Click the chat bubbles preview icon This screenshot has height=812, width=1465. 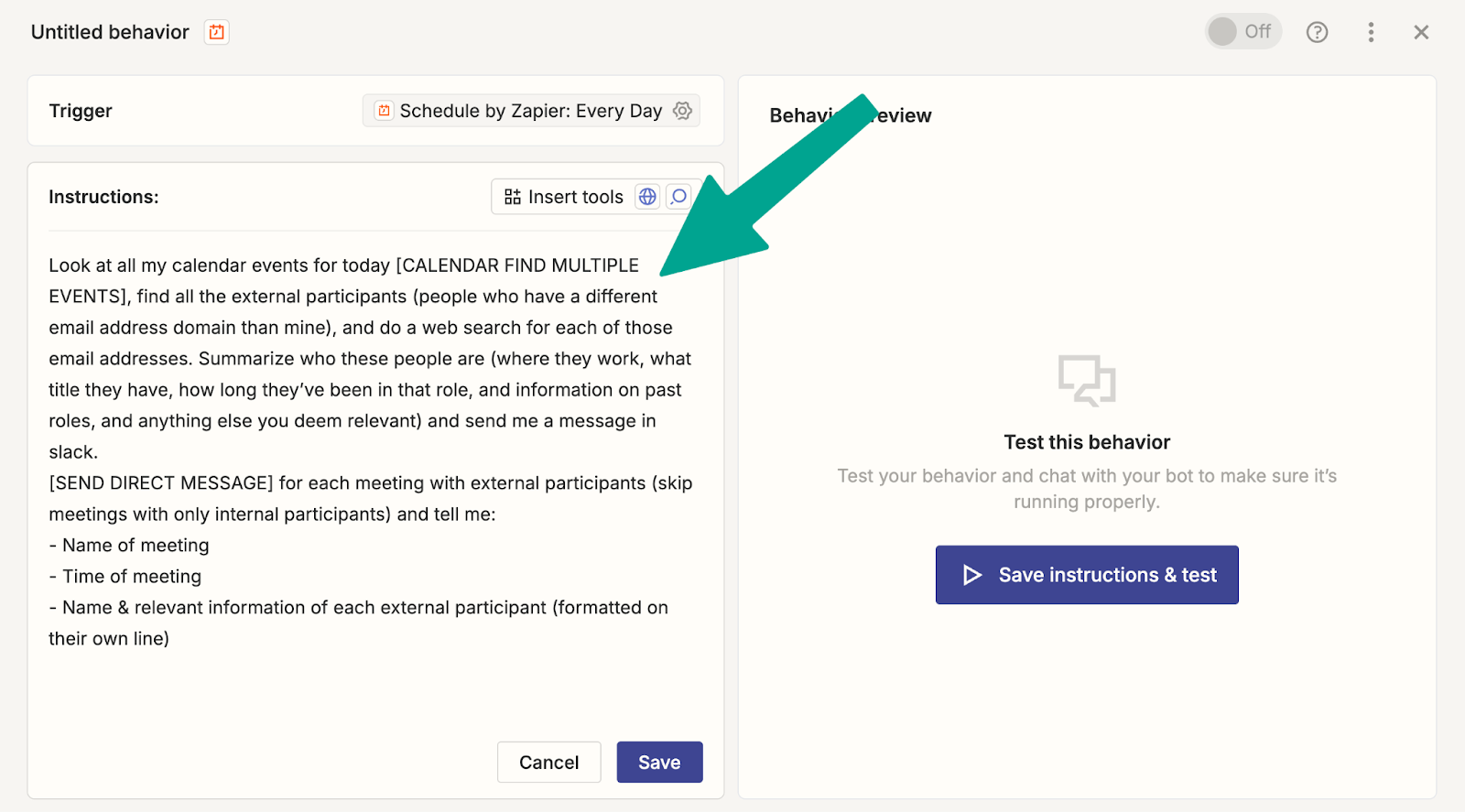click(x=1087, y=380)
